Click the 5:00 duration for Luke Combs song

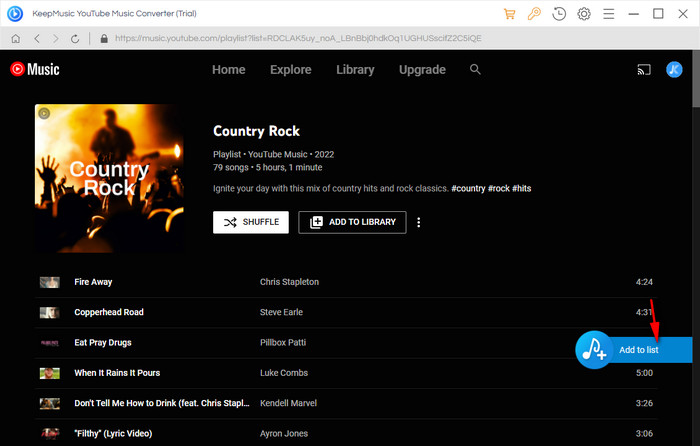pos(644,373)
